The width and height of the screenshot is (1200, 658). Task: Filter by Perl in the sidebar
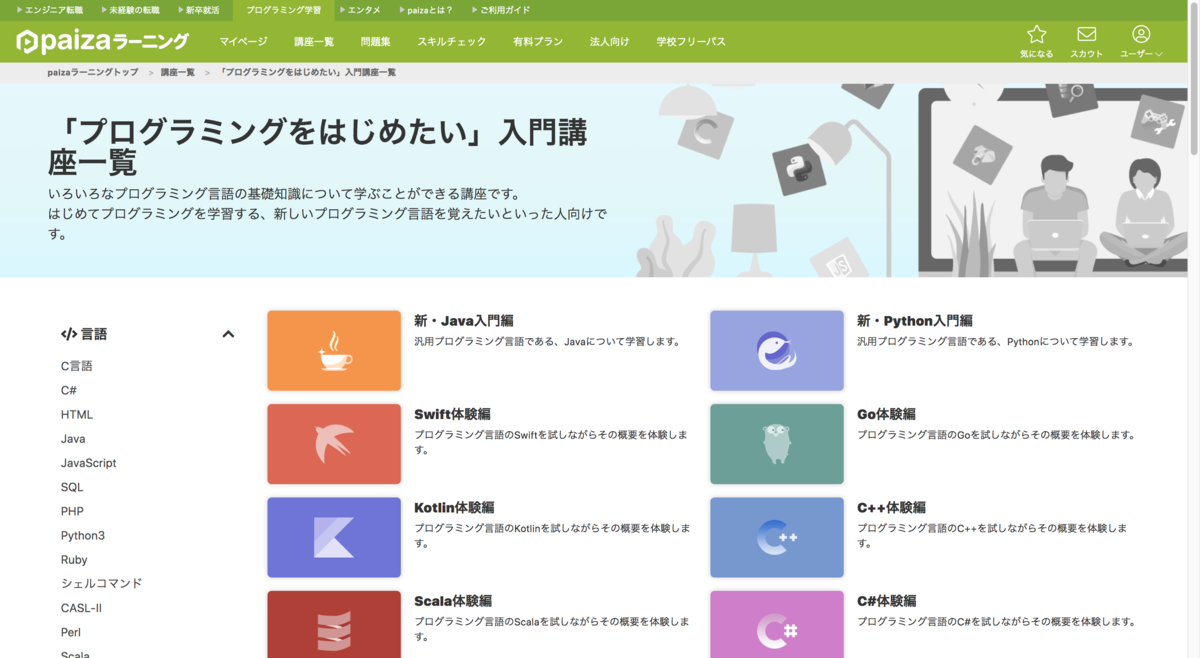(70, 632)
